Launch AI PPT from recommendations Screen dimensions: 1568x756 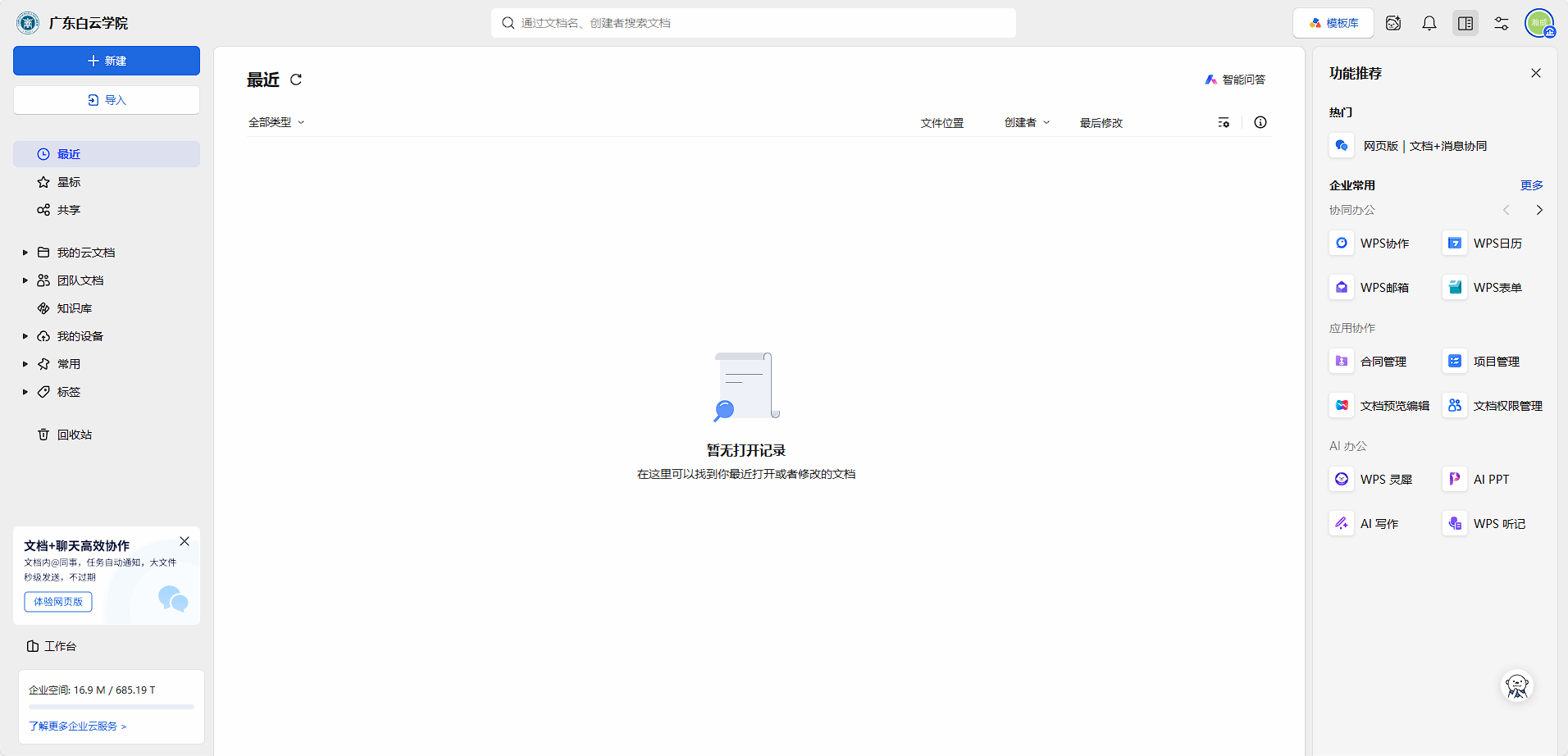point(1455,480)
